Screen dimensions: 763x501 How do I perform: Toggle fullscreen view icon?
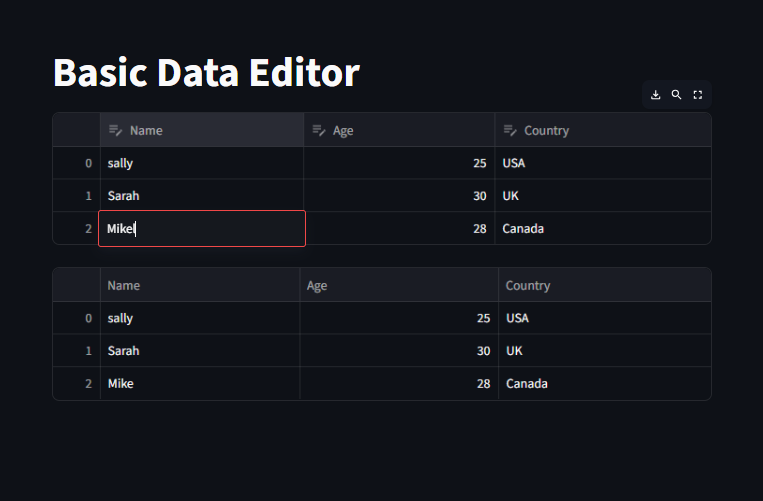pyautogui.click(x=698, y=95)
